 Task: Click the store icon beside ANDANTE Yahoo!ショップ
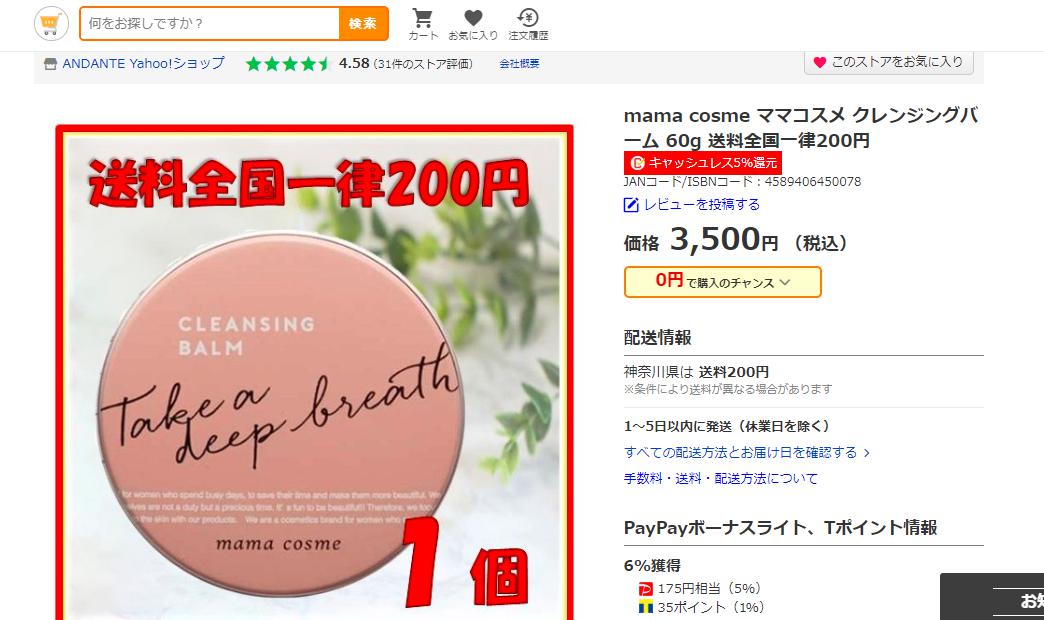pos(51,64)
